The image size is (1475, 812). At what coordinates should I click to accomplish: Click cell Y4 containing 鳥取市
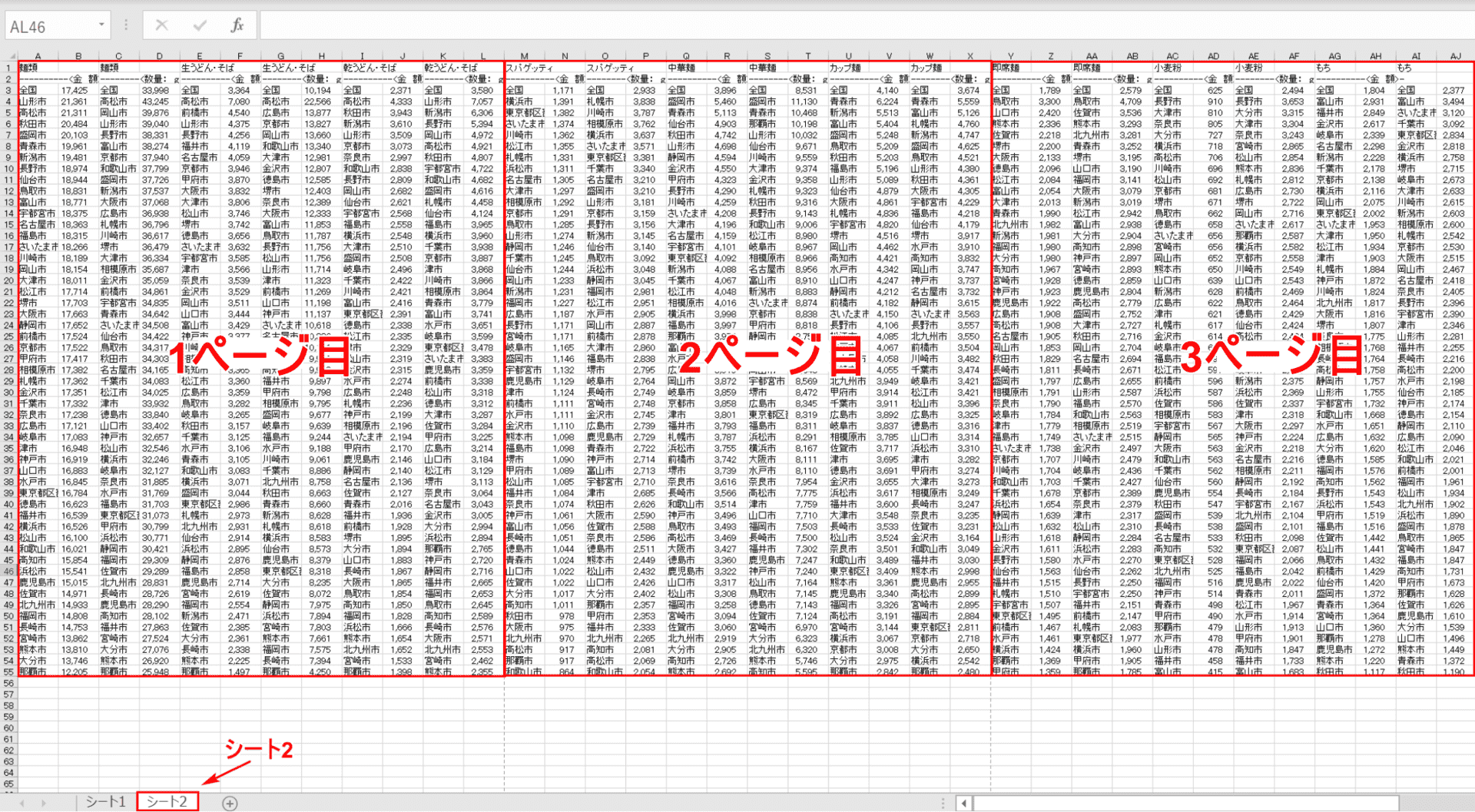[1010, 101]
